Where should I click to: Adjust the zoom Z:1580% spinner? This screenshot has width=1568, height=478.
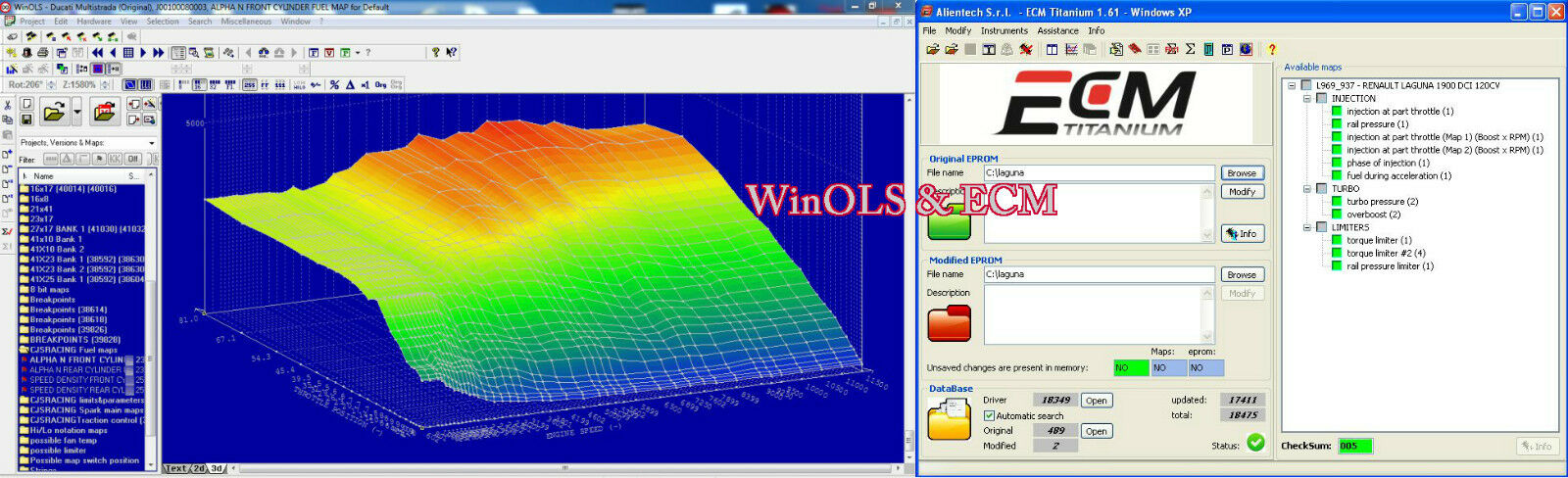(105, 84)
